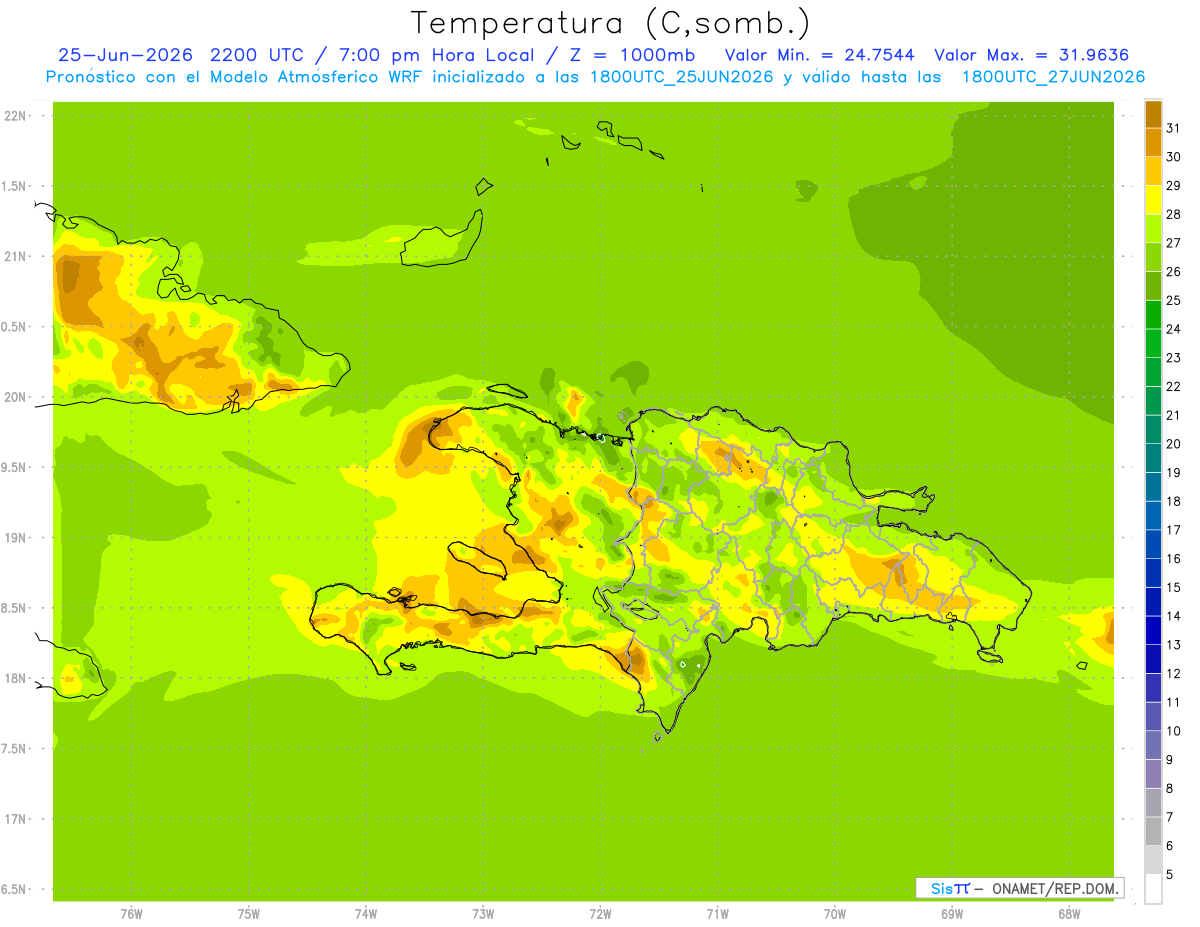Image resolution: width=1200 pixels, height=927 pixels.
Task: Click the '1800UTC_27JUN2026' valid-until time text
Action: [1053, 77]
